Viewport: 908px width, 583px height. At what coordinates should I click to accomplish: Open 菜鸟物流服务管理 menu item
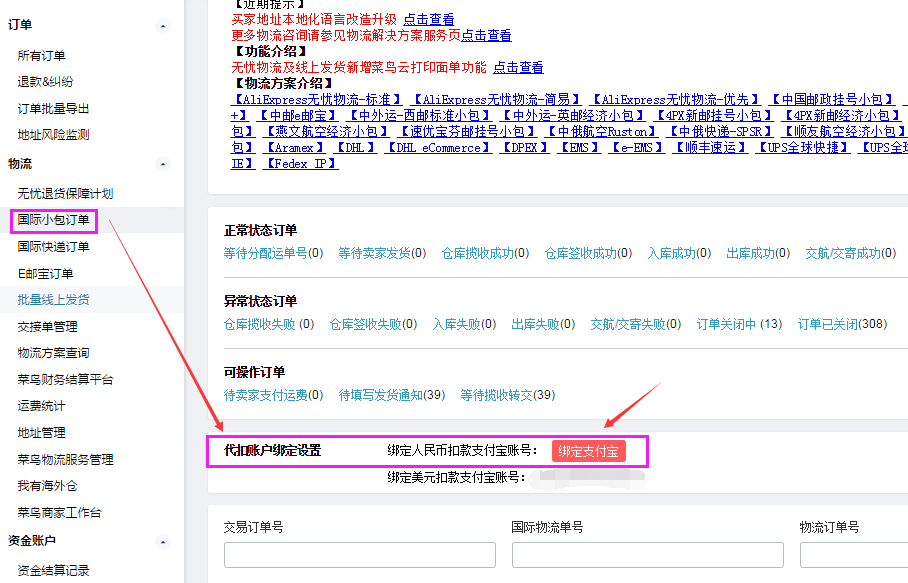[x=65, y=460]
